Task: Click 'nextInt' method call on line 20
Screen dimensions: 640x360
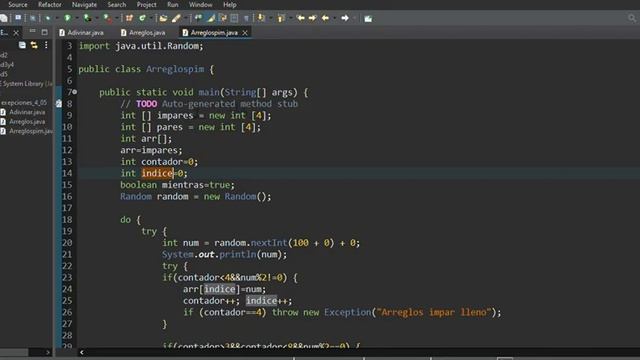Action: 269,243
